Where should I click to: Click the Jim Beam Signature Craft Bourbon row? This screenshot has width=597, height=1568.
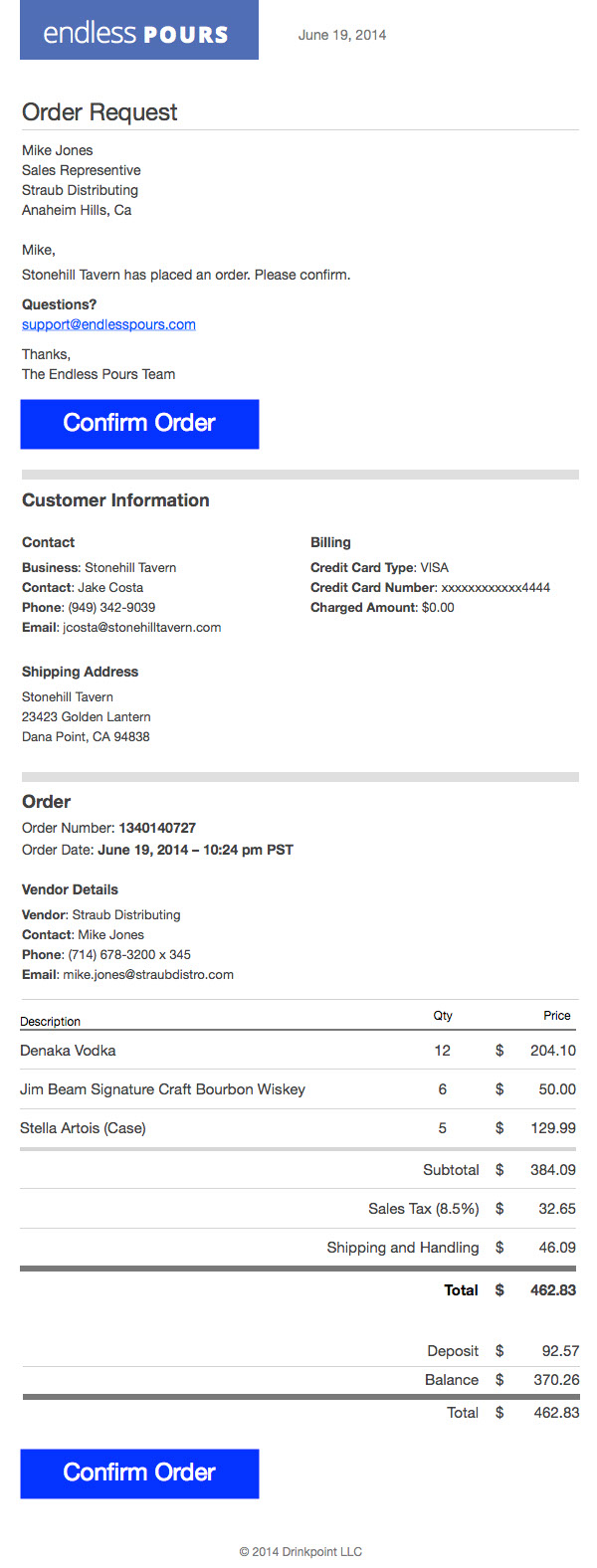tap(298, 1089)
